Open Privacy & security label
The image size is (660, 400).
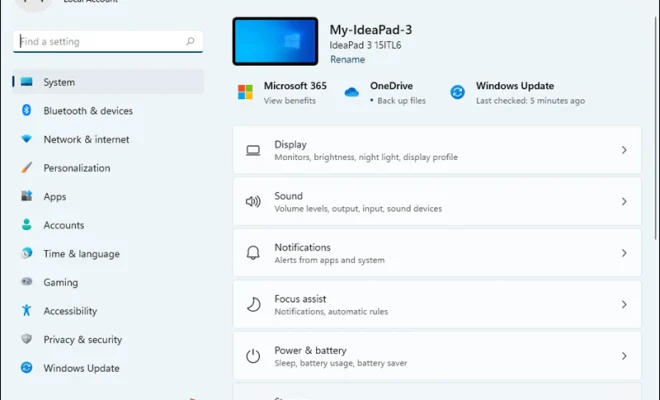[x=82, y=339]
